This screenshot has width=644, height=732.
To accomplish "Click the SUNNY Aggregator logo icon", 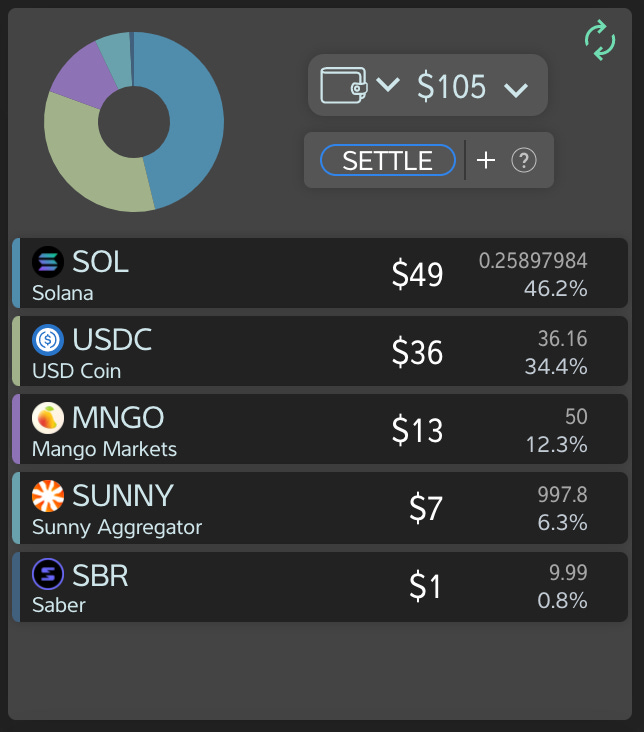I will point(48,496).
